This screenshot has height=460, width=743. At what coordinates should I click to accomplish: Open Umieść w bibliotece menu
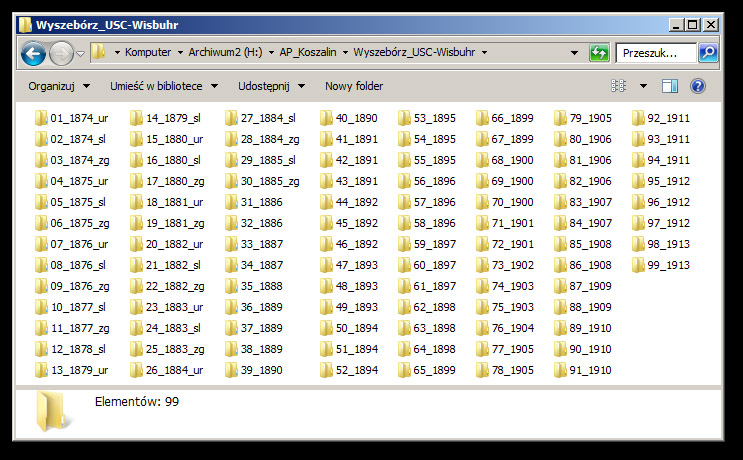click(163, 86)
